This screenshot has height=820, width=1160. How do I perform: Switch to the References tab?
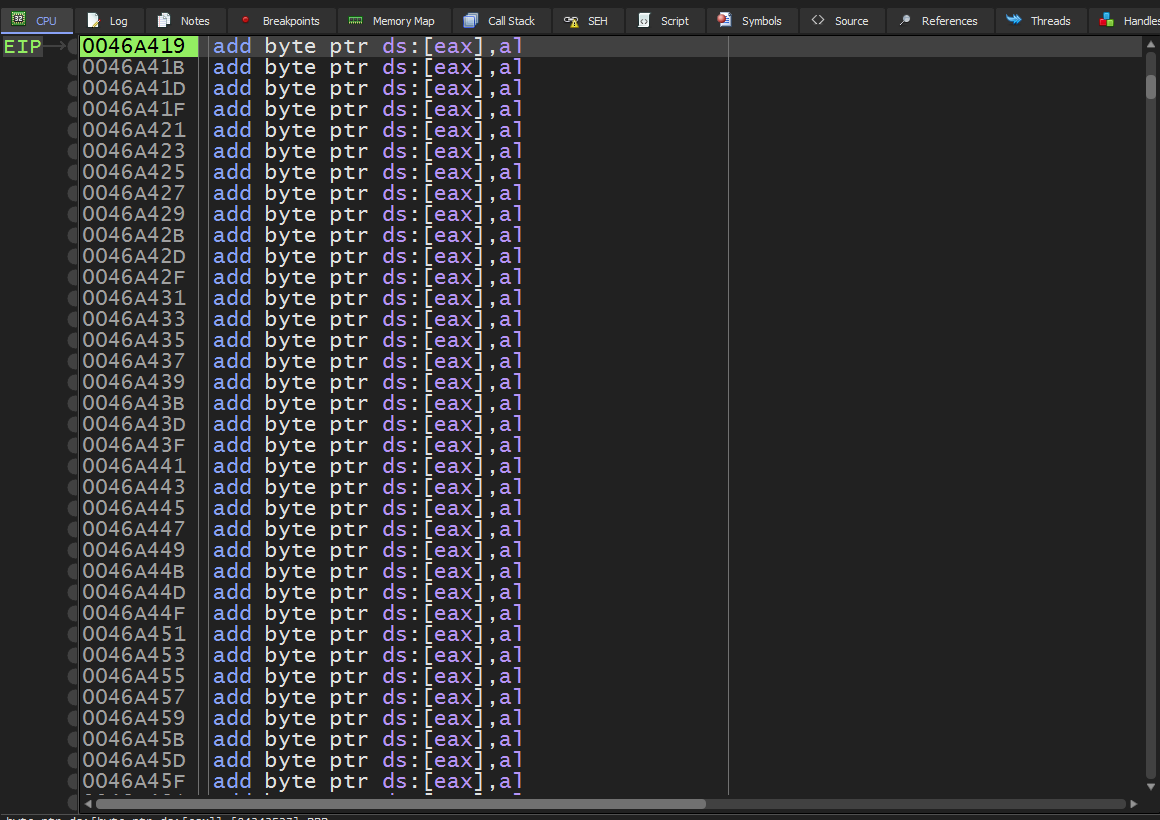tap(939, 20)
